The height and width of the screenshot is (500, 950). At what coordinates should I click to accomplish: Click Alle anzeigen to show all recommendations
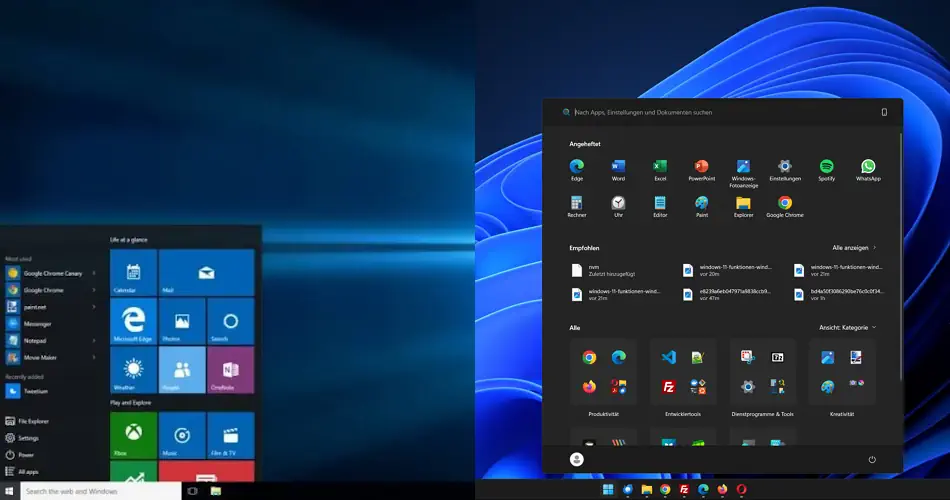[x=854, y=248]
